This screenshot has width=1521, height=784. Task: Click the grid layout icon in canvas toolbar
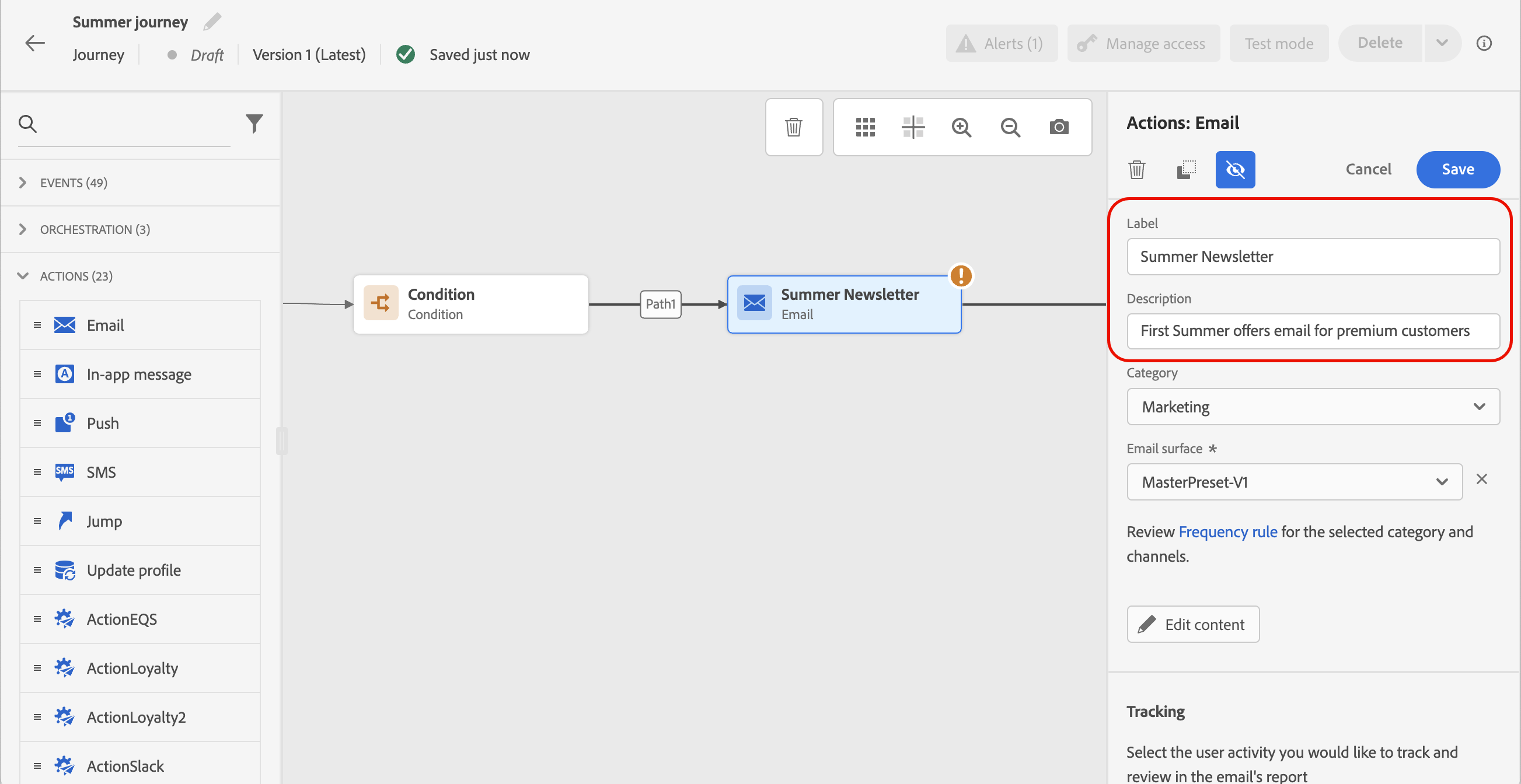865,127
